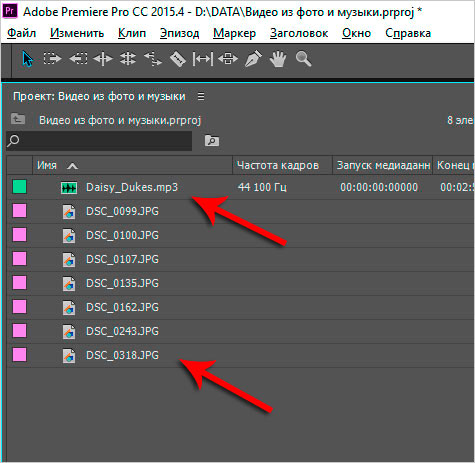Select the DSC_0135.JPG file name
The width and height of the screenshot is (475, 463).
click(122, 283)
